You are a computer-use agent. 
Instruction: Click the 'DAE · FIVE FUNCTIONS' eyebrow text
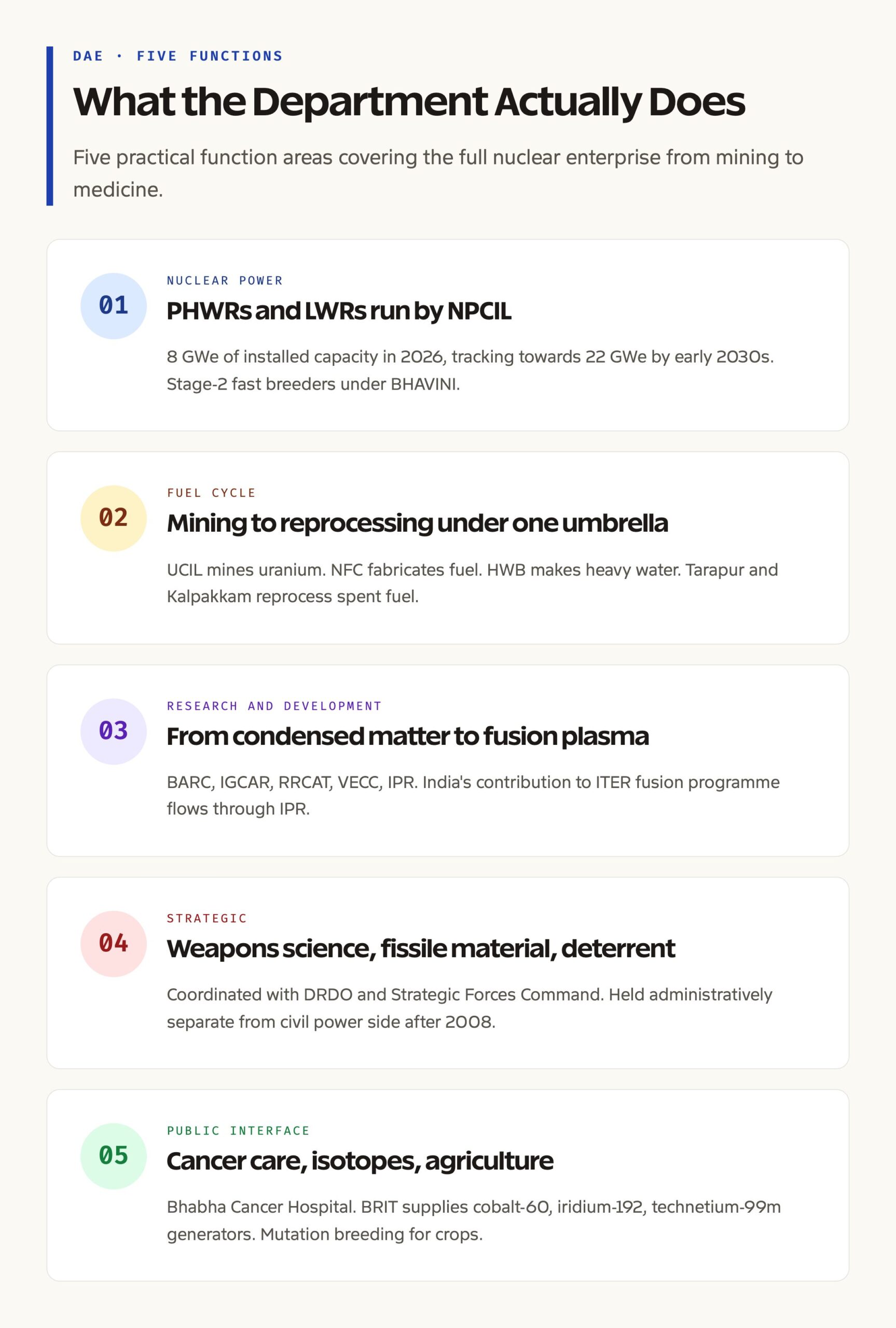click(x=178, y=56)
